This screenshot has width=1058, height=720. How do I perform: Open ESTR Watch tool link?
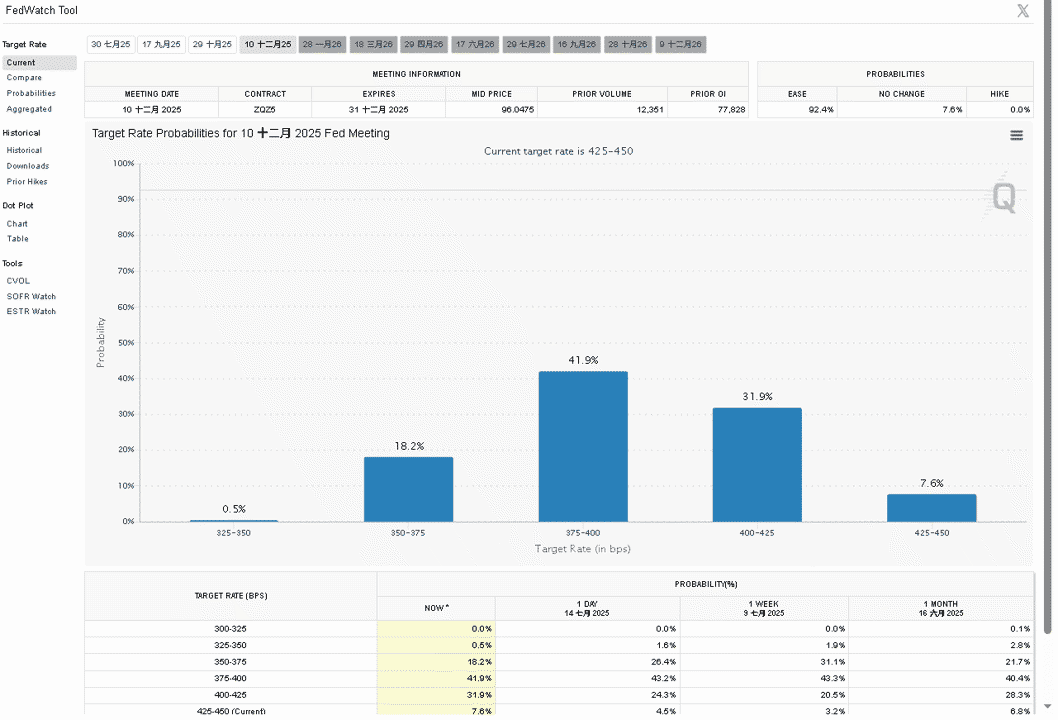point(31,311)
